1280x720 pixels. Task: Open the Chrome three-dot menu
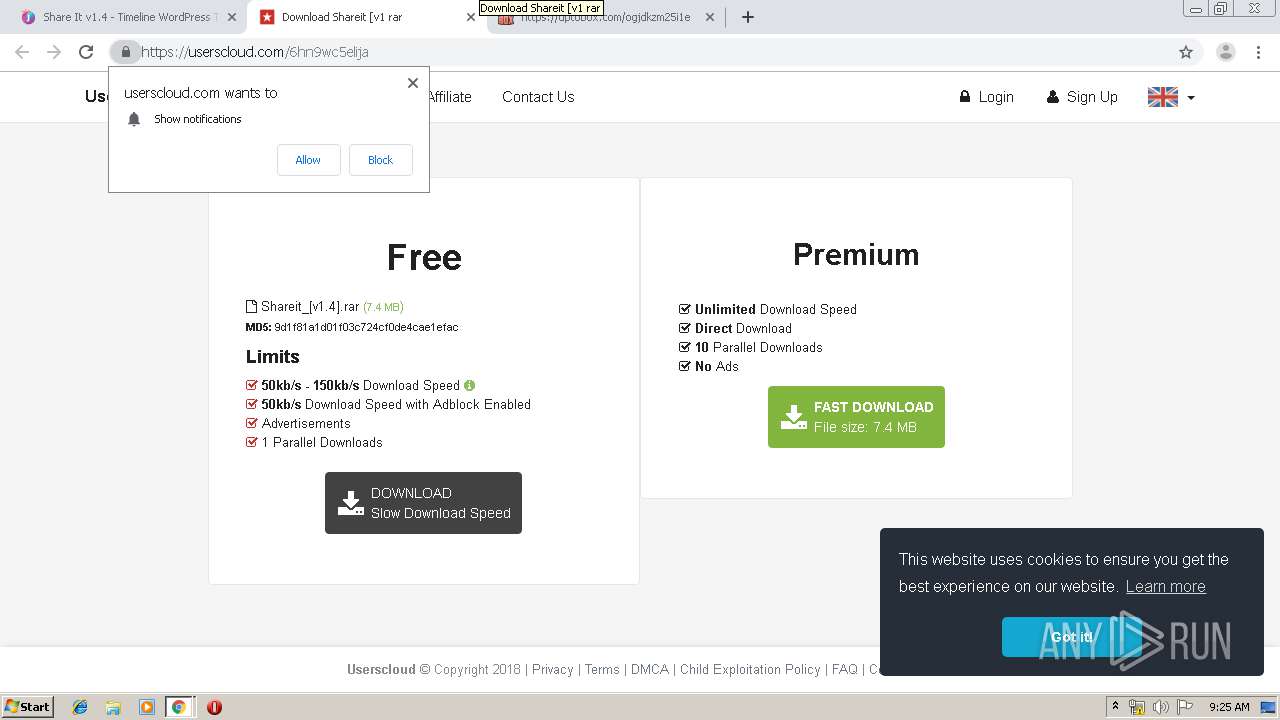coord(1258,52)
